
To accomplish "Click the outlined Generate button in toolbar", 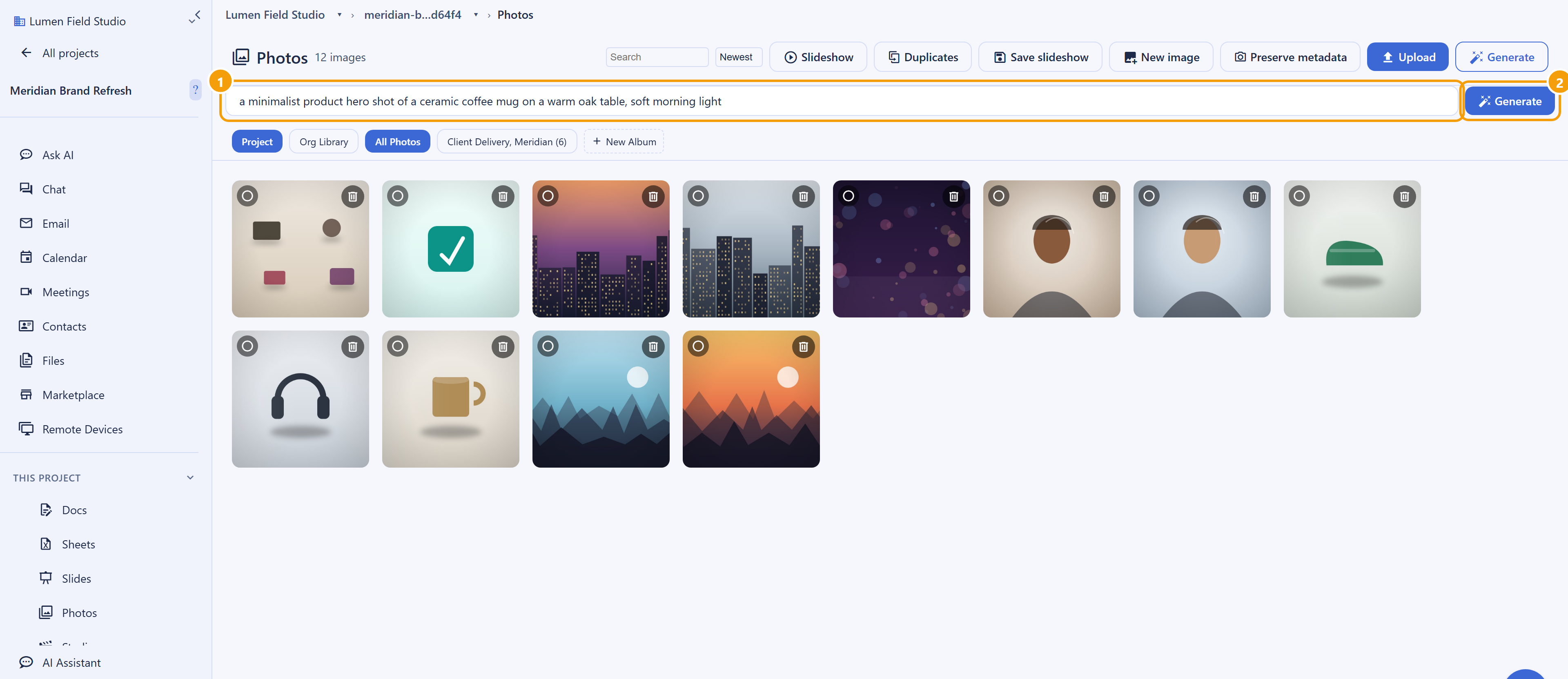I will (1502, 57).
